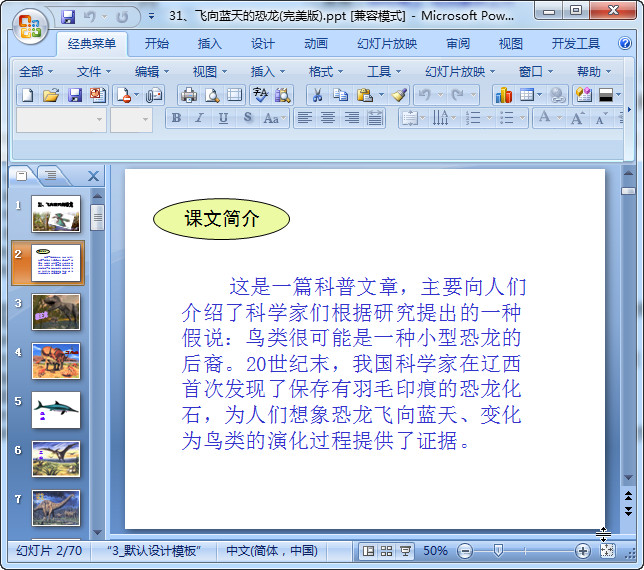Paste from the clipboard icon
644x570 pixels.
coord(364,95)
